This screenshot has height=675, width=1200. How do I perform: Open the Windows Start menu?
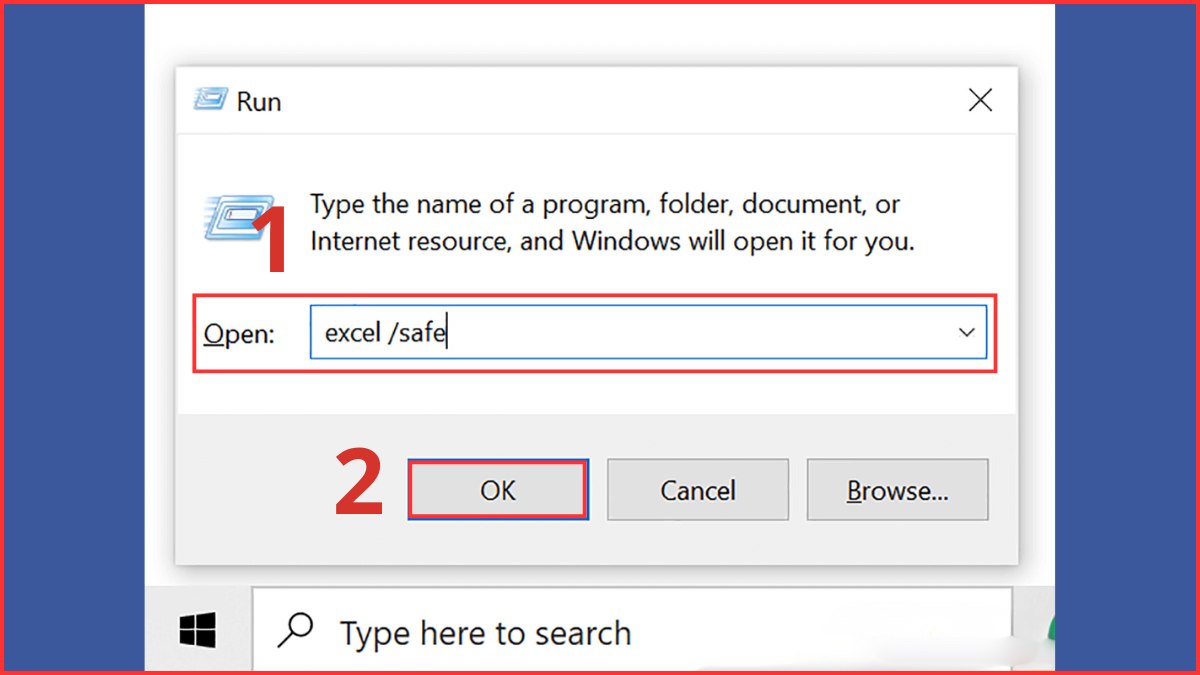pyautogui.click(x=198, y=631)
